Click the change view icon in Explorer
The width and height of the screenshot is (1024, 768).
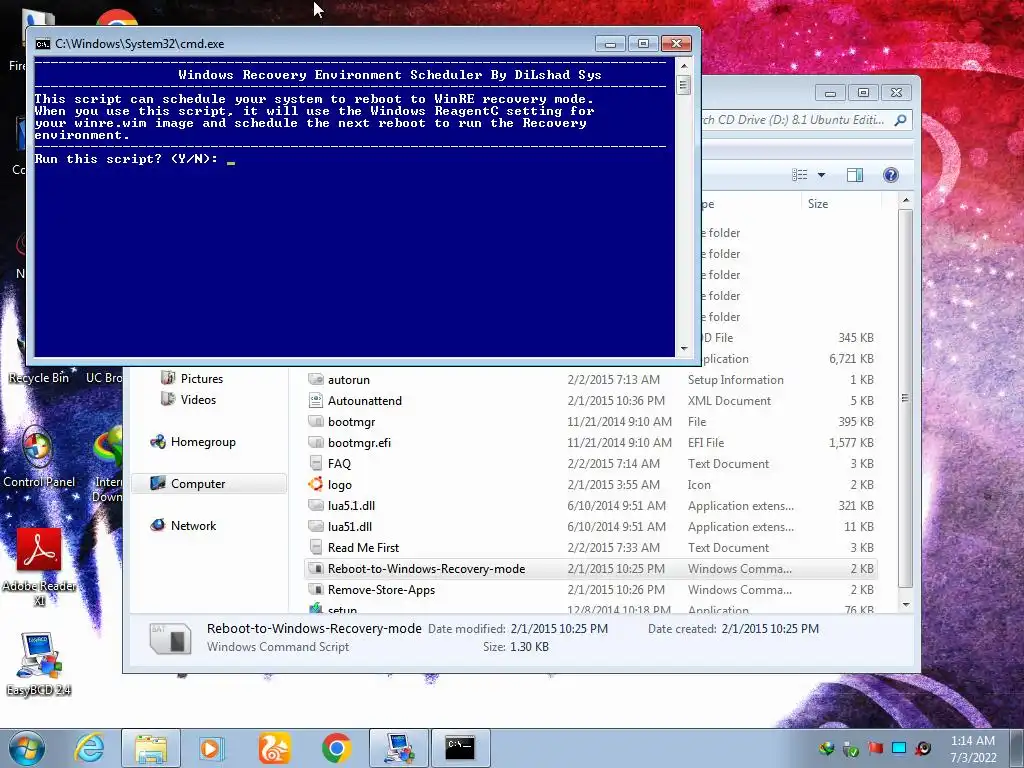tap(800, 175)
